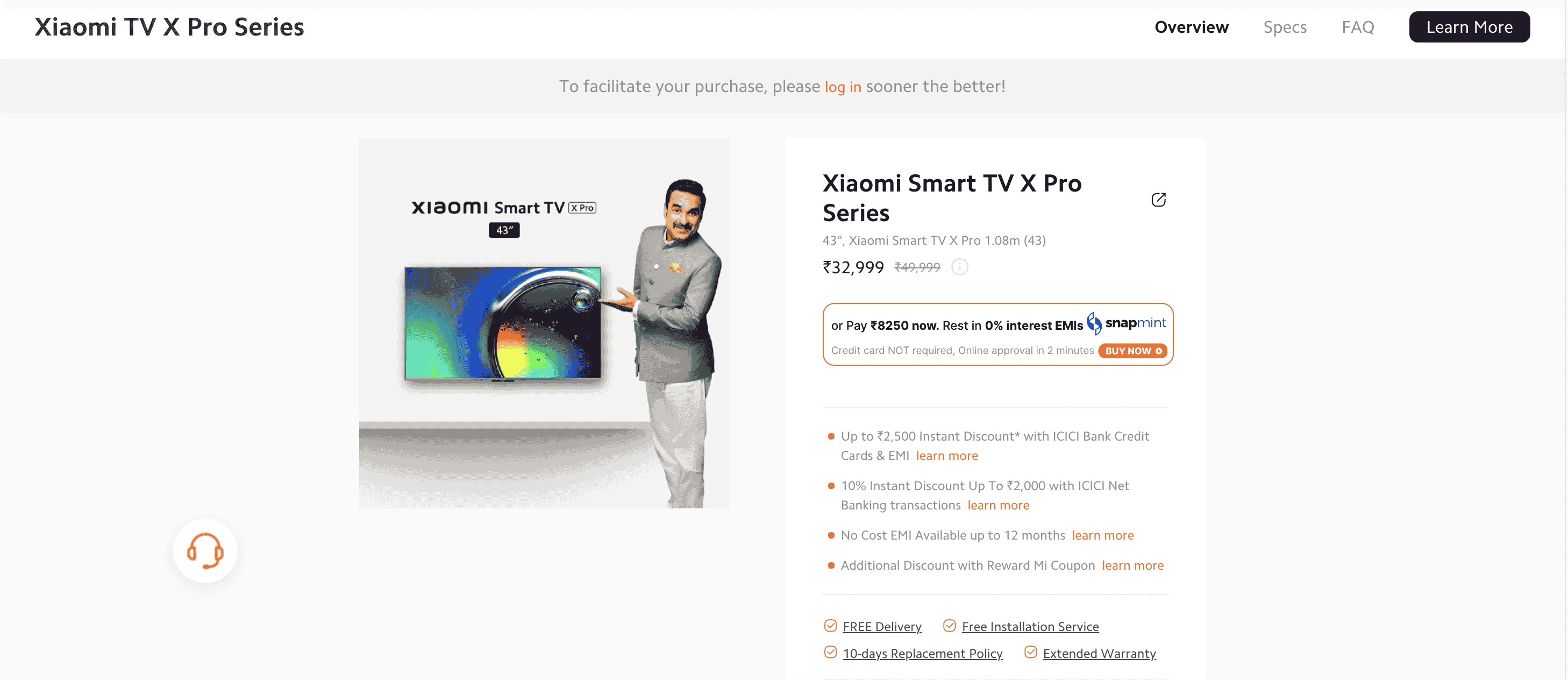
Task: Click the FREE Delivery checkmark icon
Action: tap(830, 626)
